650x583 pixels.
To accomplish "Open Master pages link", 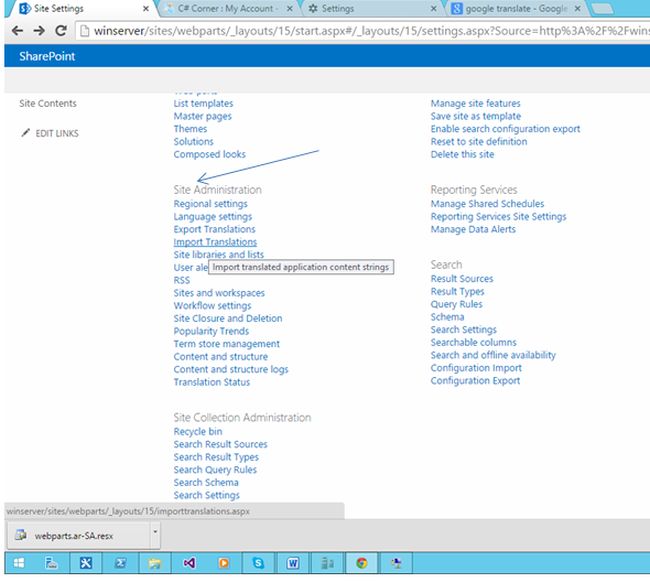I will (x=203, y=117).
